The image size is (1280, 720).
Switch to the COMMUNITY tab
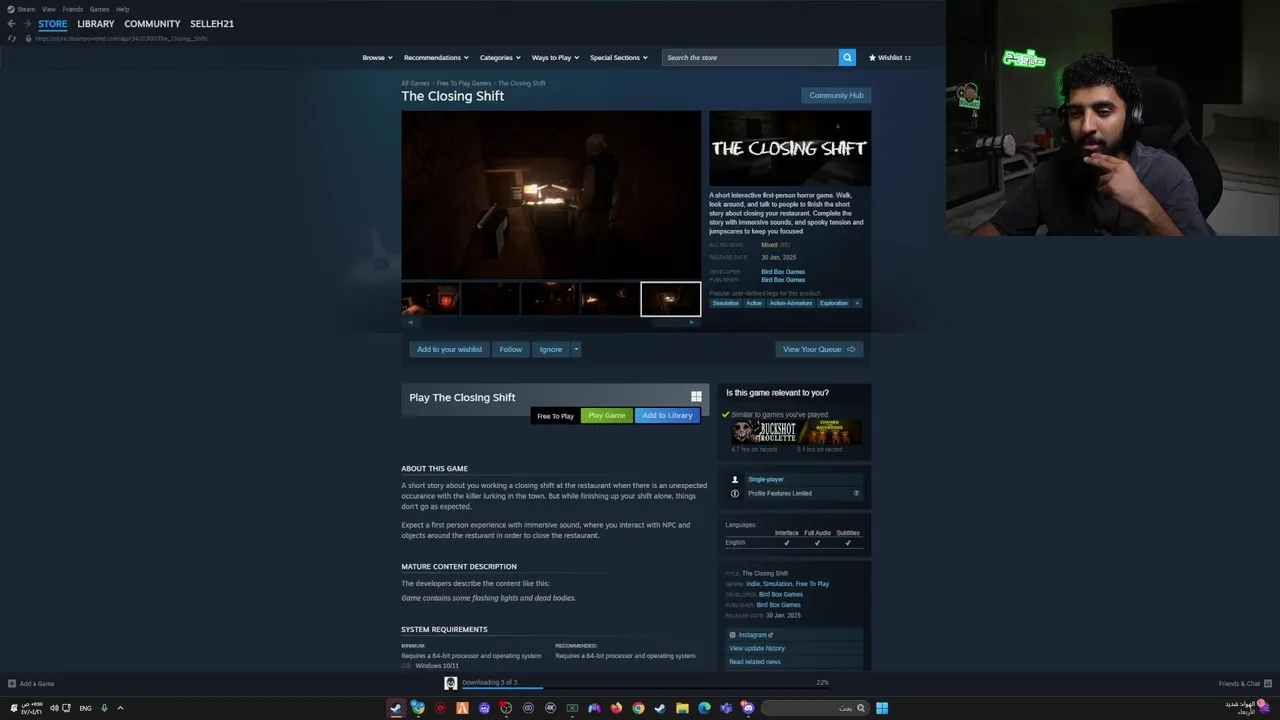(152, 24)
